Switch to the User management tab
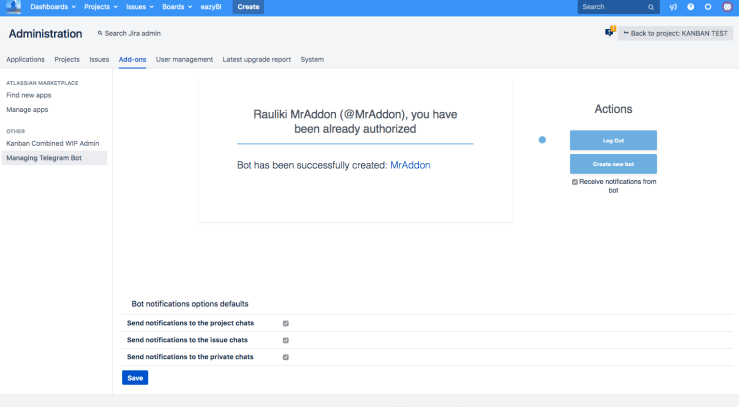Image resolution: width=739 pixels, height=407 pixels. (184, 59)
